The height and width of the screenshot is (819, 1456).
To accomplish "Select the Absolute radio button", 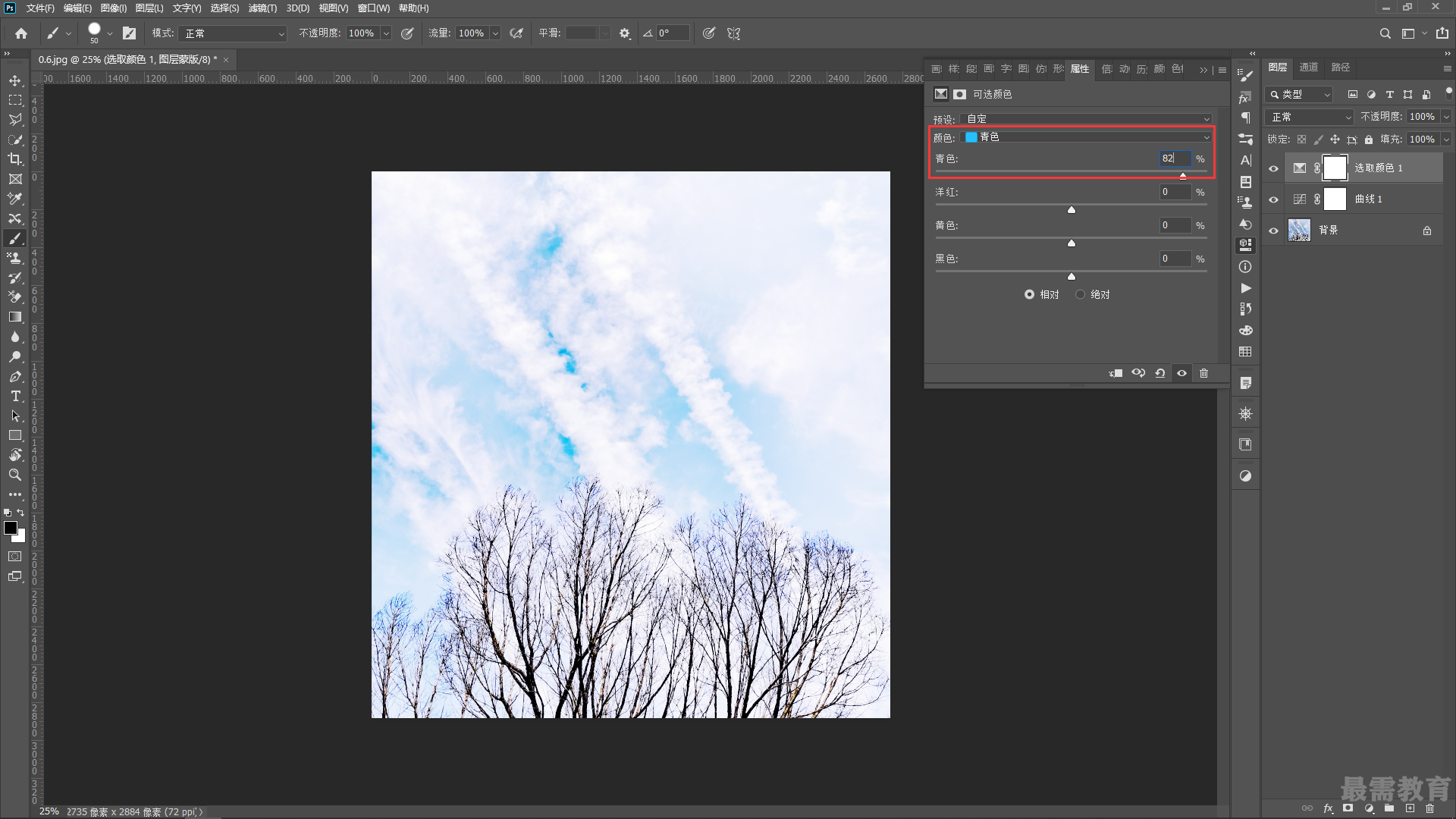I will coord(1080,294).
